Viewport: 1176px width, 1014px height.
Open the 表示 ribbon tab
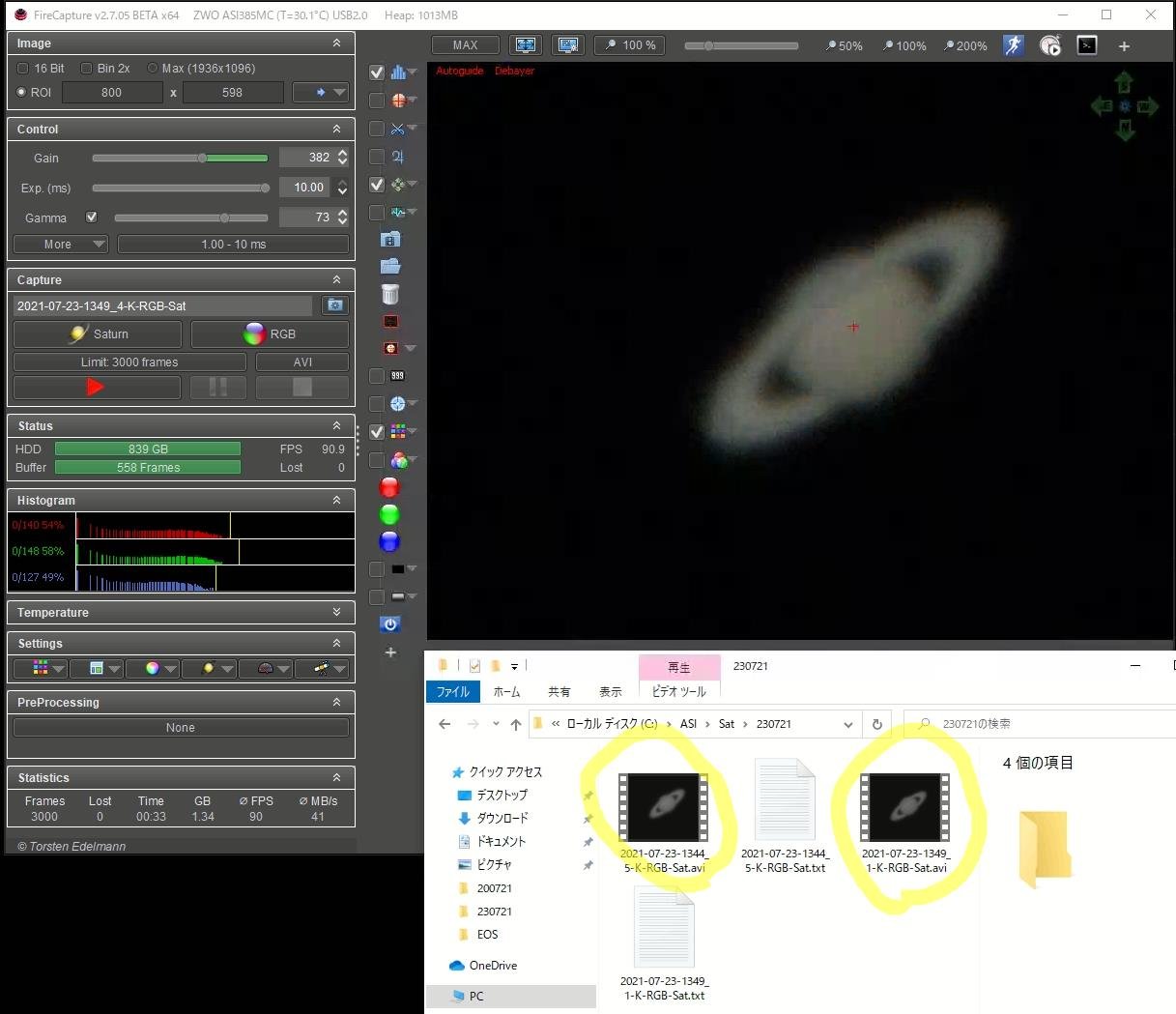click(x=611, y=692)
